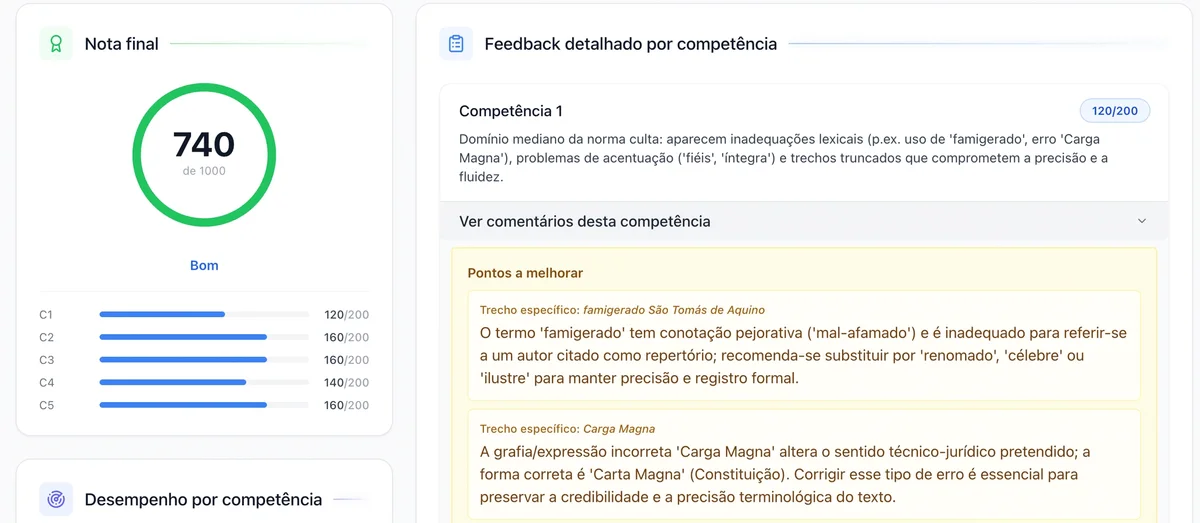Click the C1 progress bar
This screenshot has width=1200, height=523.
(204, 314)
